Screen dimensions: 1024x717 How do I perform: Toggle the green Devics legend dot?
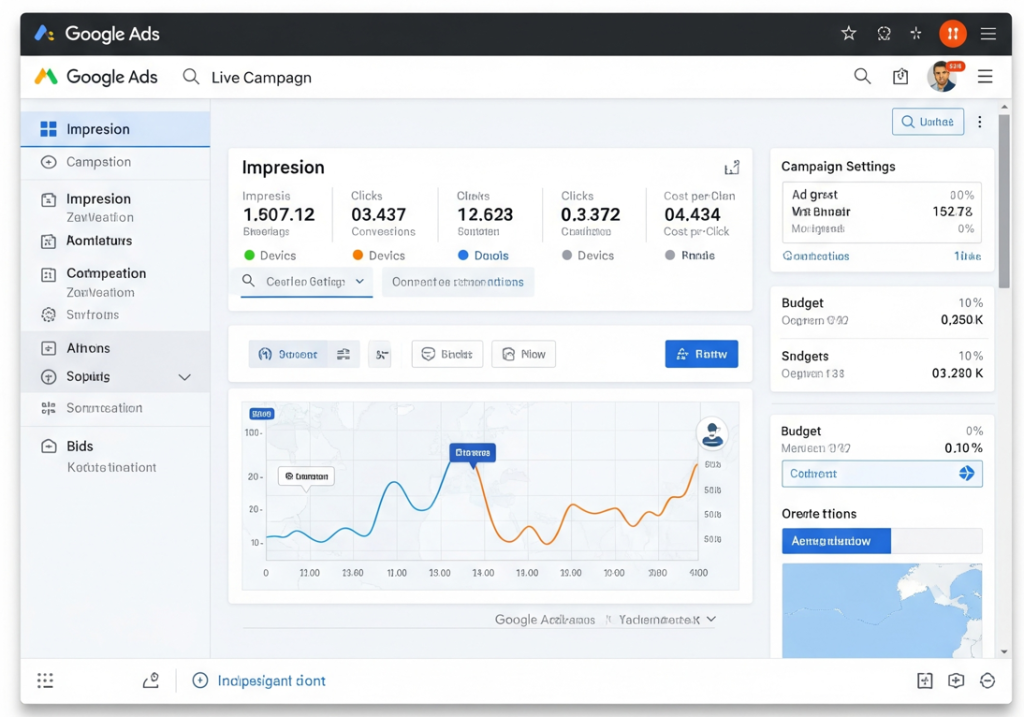coord(249,255)
